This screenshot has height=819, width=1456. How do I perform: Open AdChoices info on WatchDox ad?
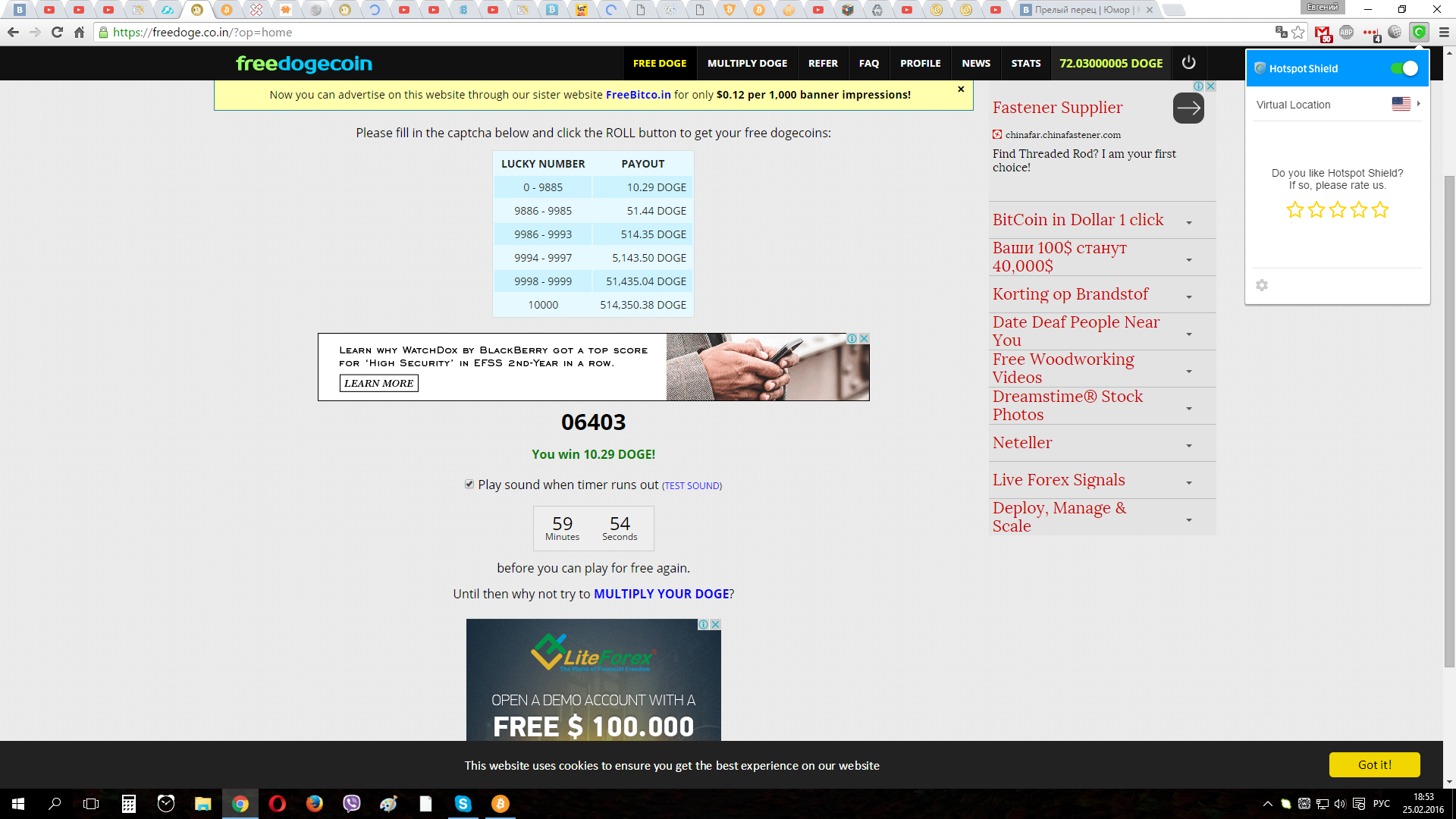852,338
